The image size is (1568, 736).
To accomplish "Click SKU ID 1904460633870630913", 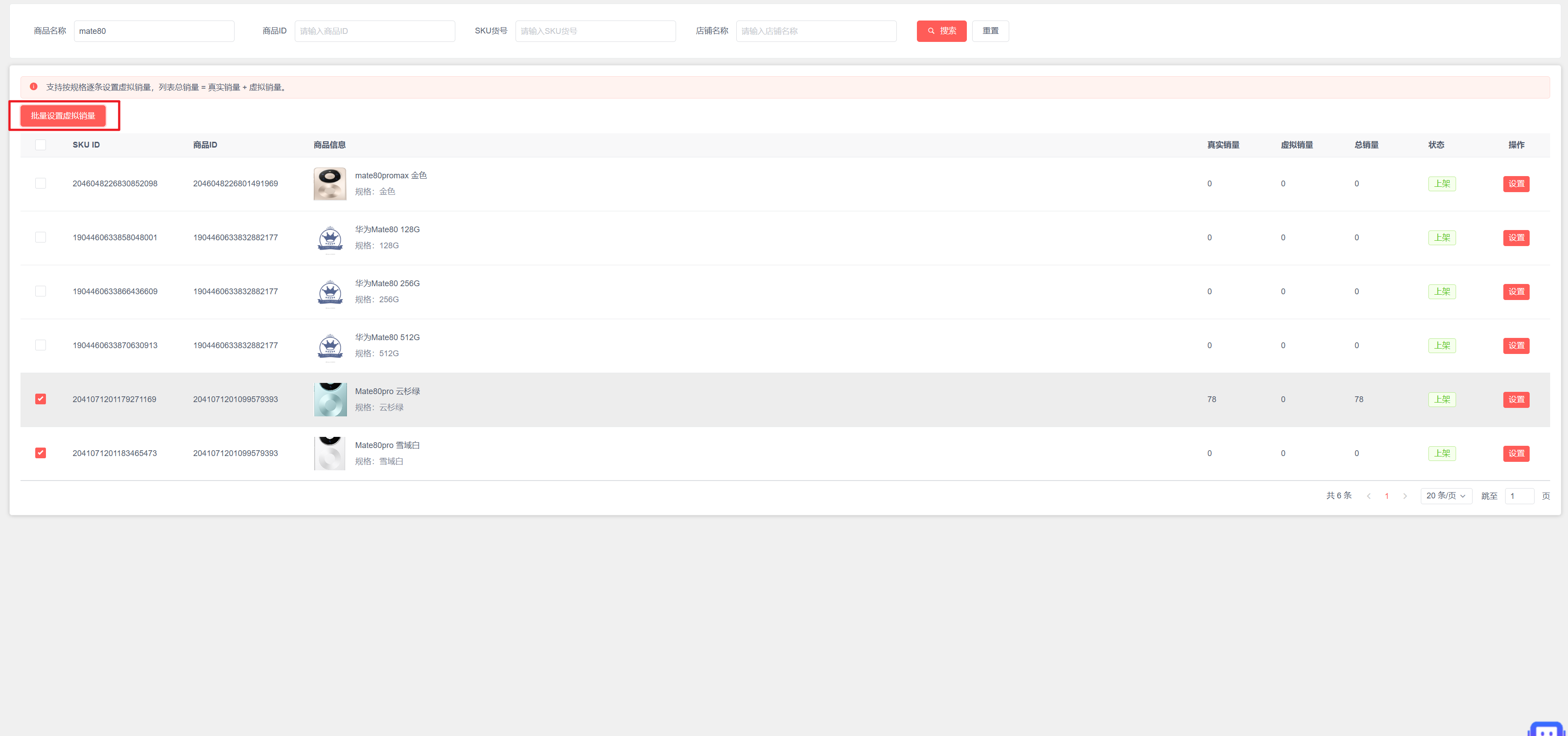I will pos(115,345).
